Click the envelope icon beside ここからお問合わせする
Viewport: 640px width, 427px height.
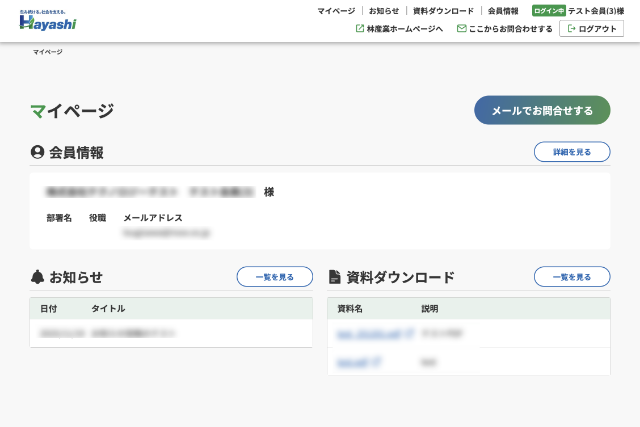coord(461,29)
